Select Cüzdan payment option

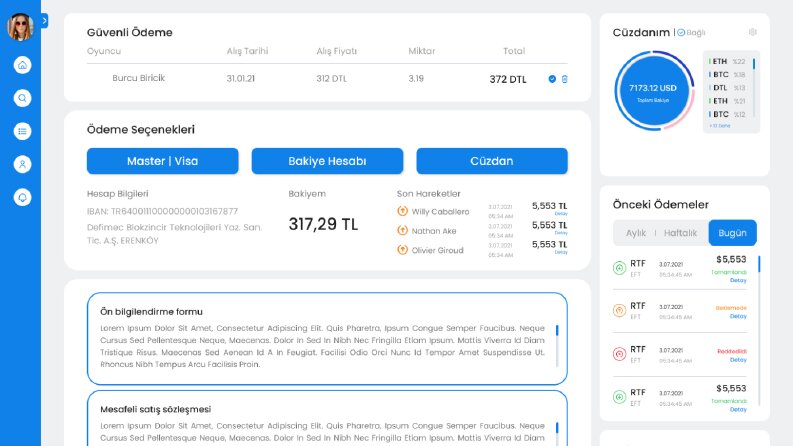point(492,161)
